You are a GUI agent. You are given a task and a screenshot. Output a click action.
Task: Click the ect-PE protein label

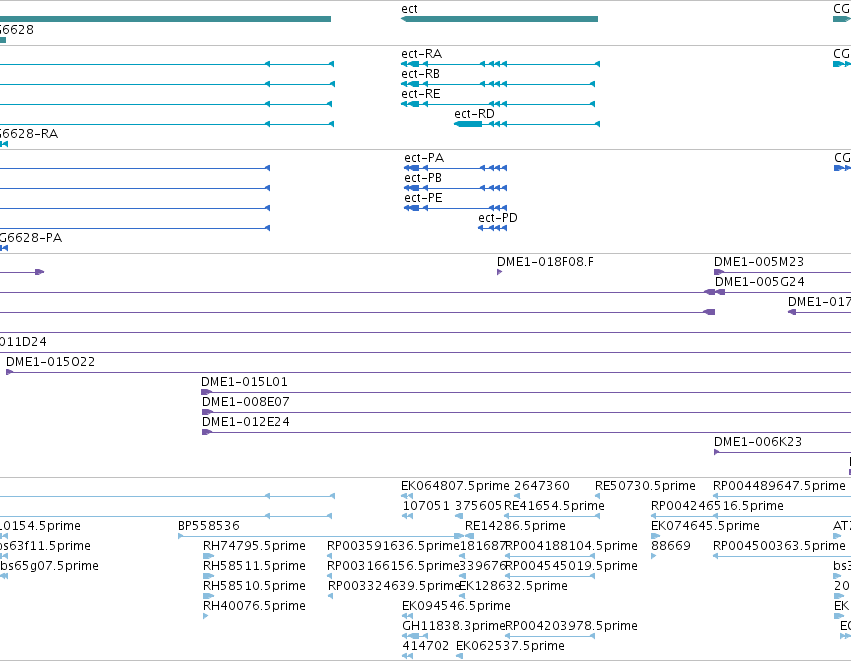point(423,198)
